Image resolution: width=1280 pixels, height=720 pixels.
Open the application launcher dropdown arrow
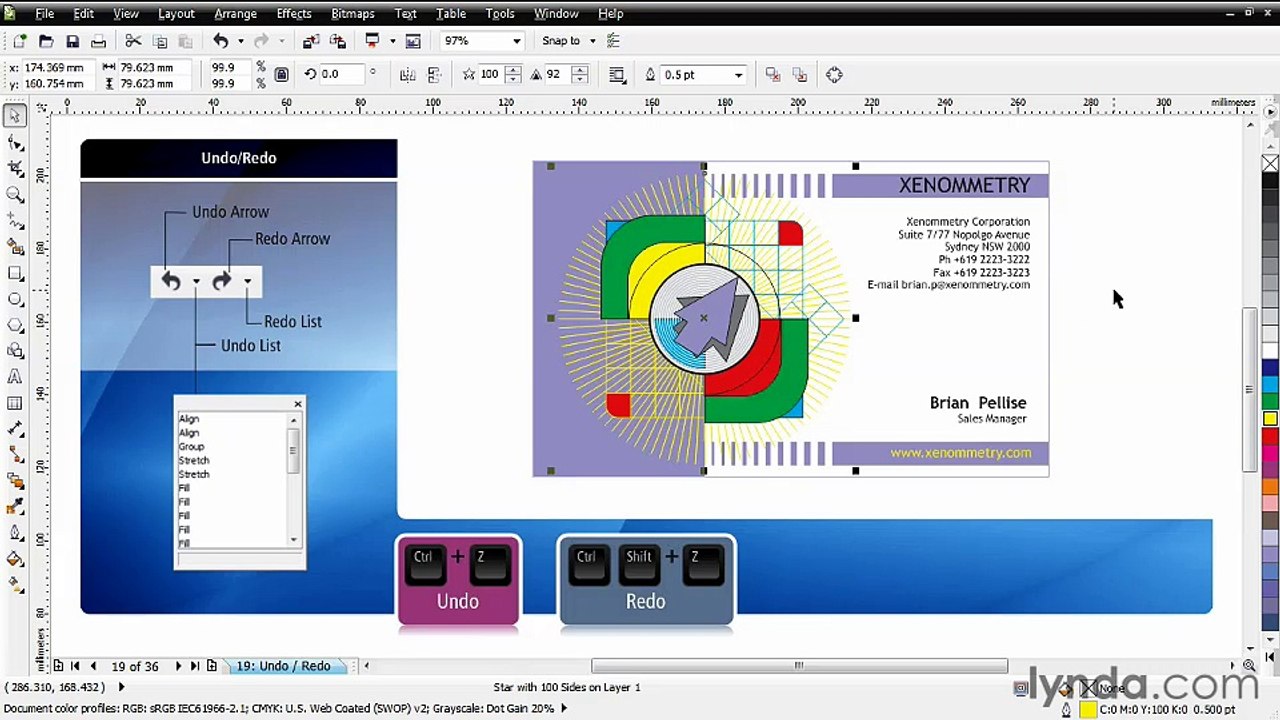(392, 41)
